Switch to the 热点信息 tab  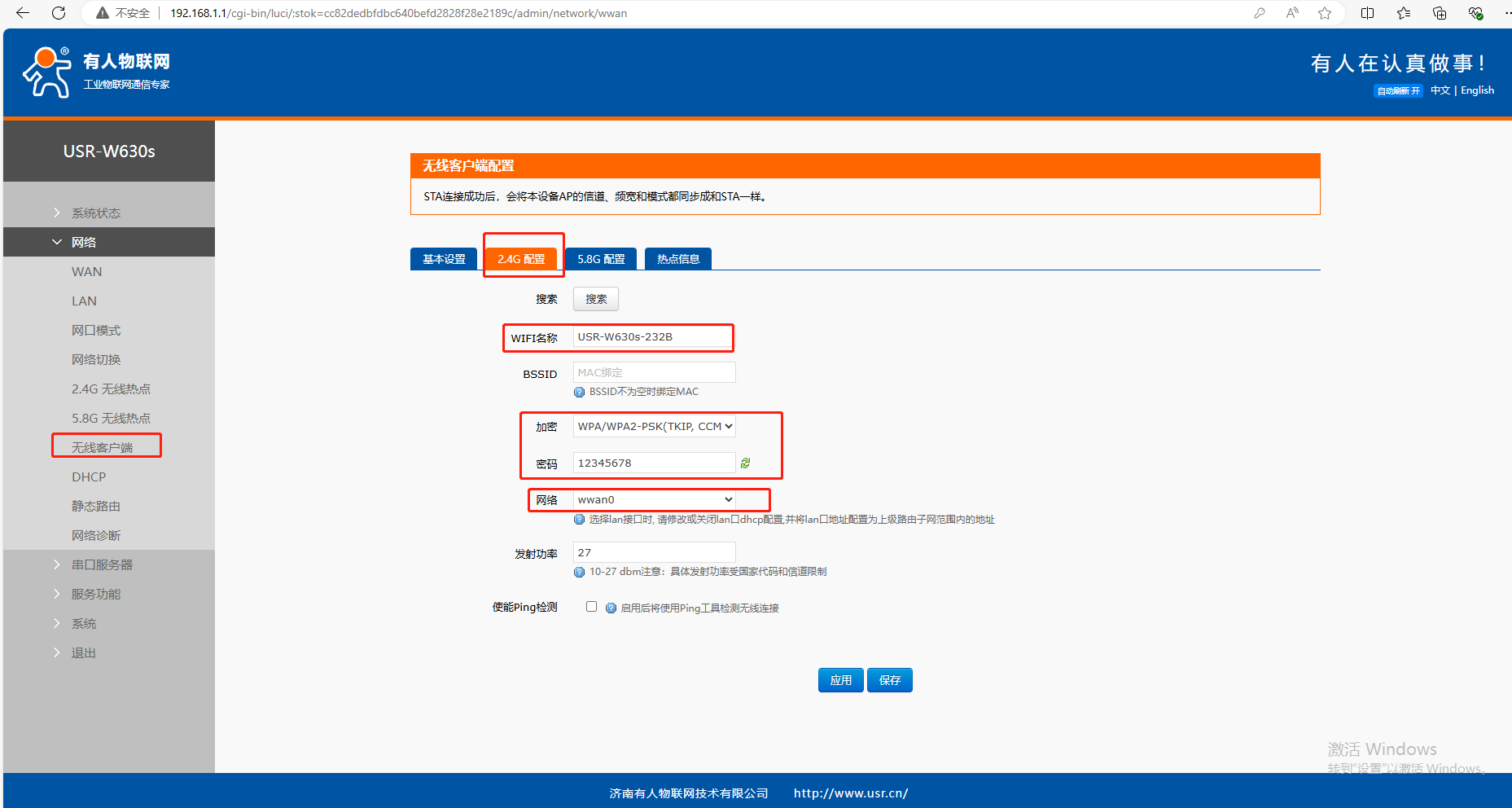click(678, 259)
